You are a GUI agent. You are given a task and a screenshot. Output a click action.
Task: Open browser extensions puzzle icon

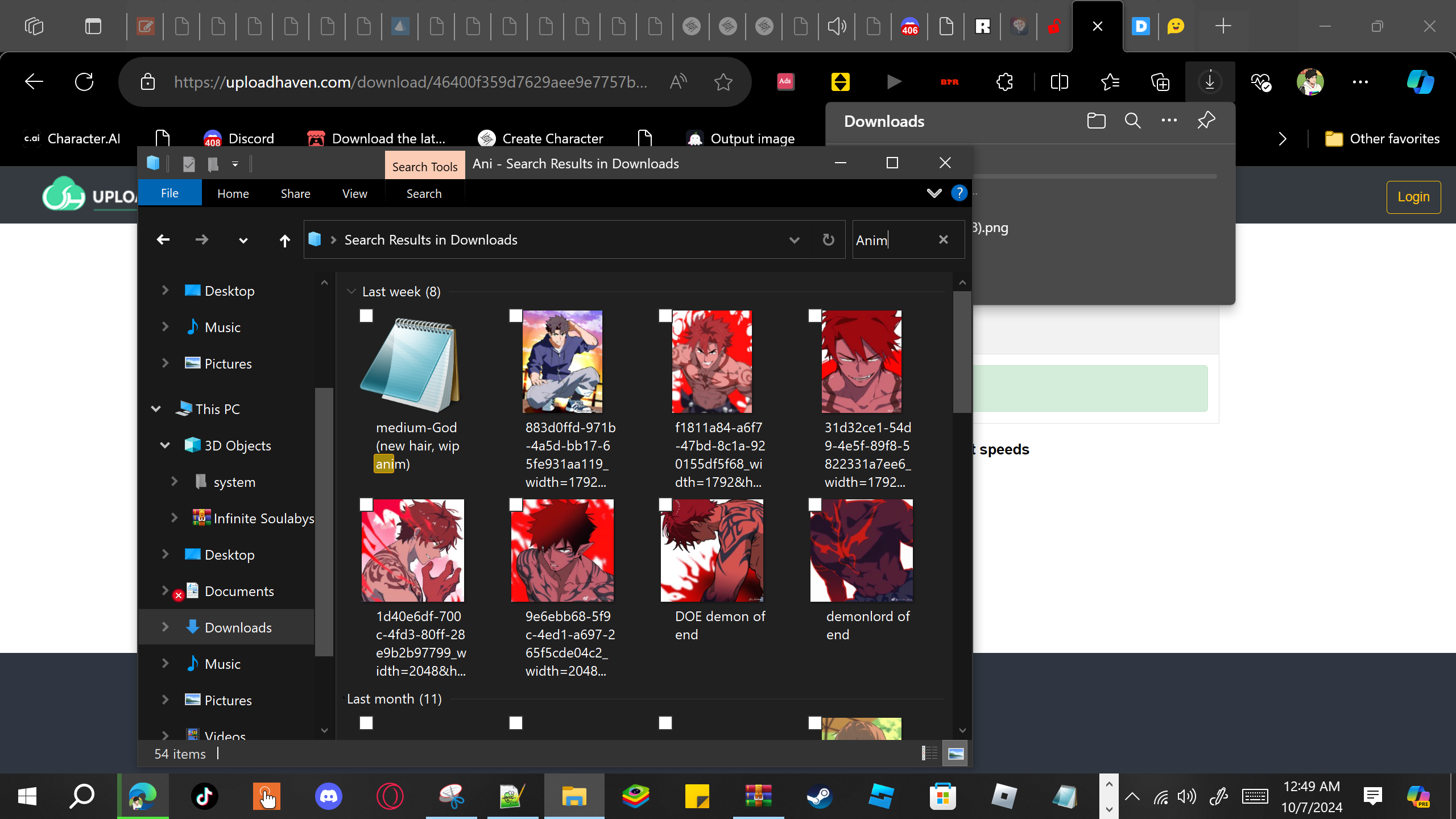coord(1005,82)
